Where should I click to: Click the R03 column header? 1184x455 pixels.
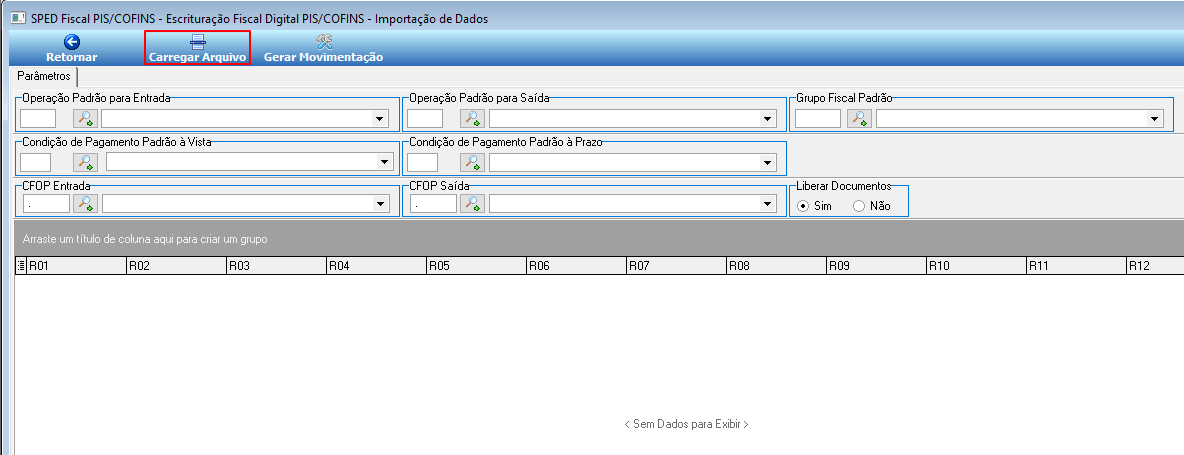click(x=276, y=266)
